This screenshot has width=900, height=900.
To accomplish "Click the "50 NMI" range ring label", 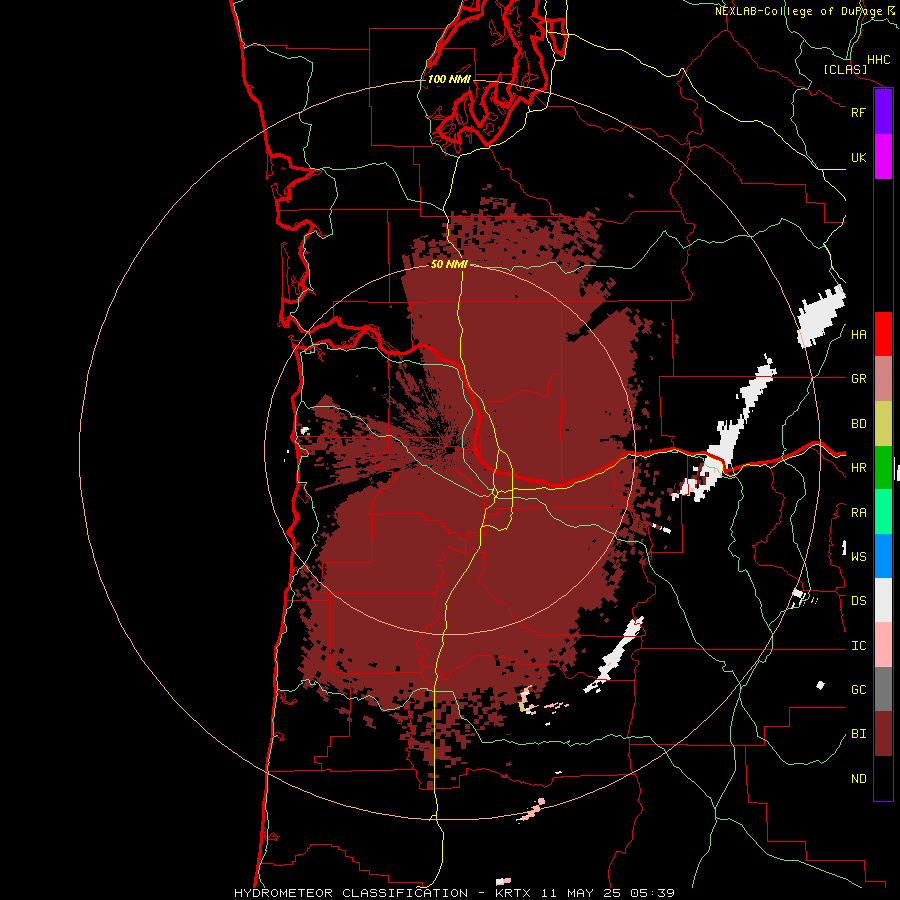I will [x=449, y=265].
